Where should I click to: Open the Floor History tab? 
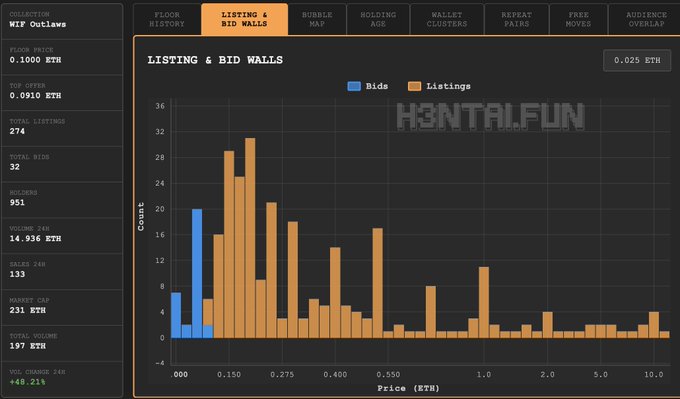coord(167,20)
